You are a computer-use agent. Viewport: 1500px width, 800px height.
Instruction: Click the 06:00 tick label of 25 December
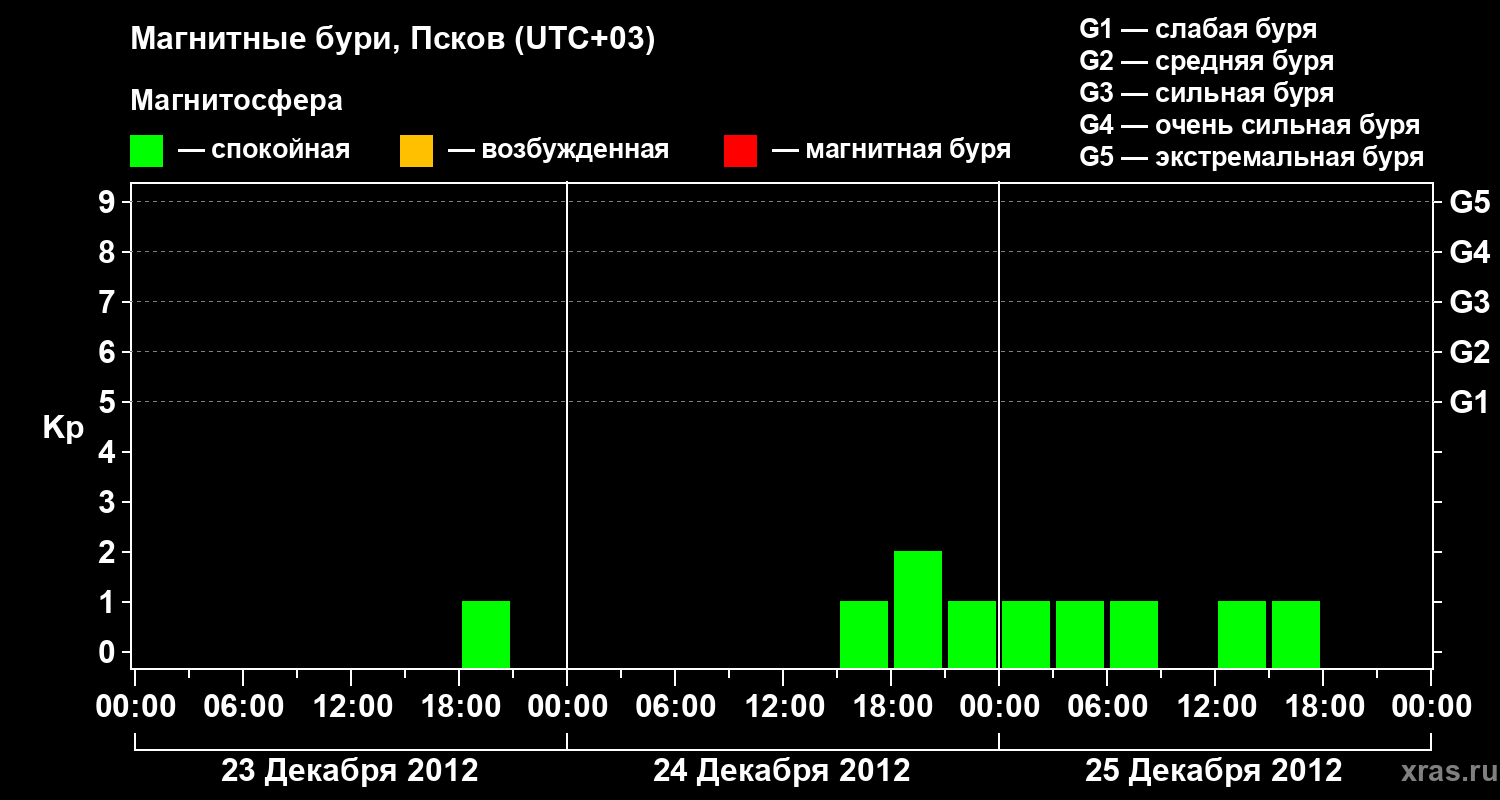(x=1107, y=706)
